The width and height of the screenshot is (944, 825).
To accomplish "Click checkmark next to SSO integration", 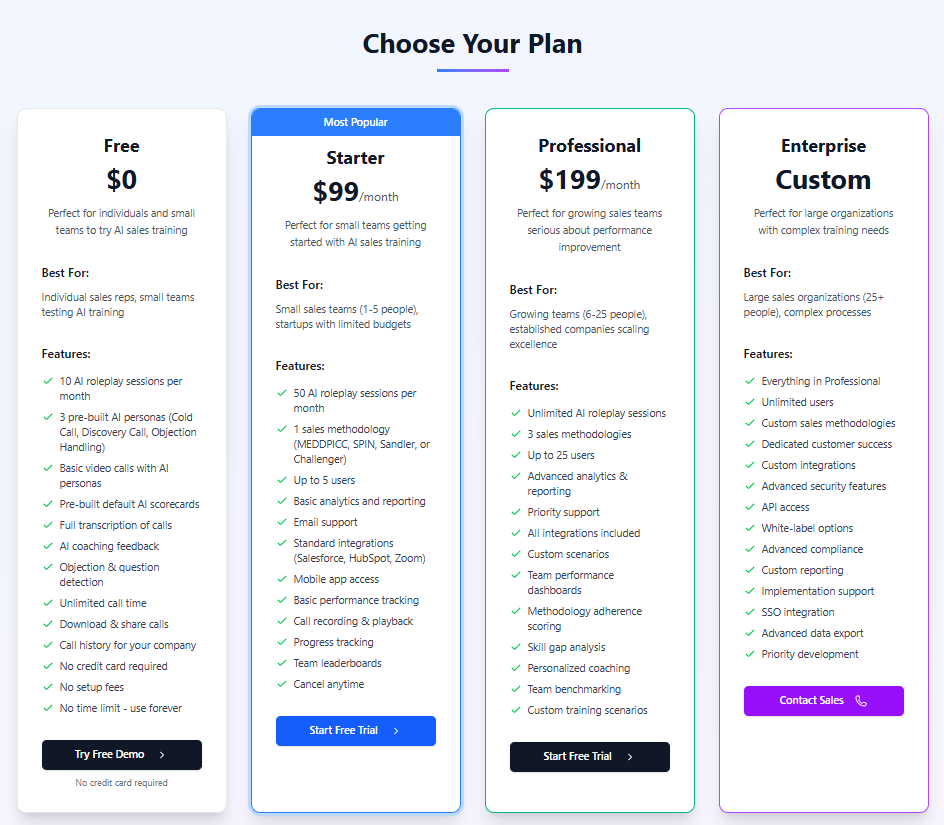I will point(750,612).
